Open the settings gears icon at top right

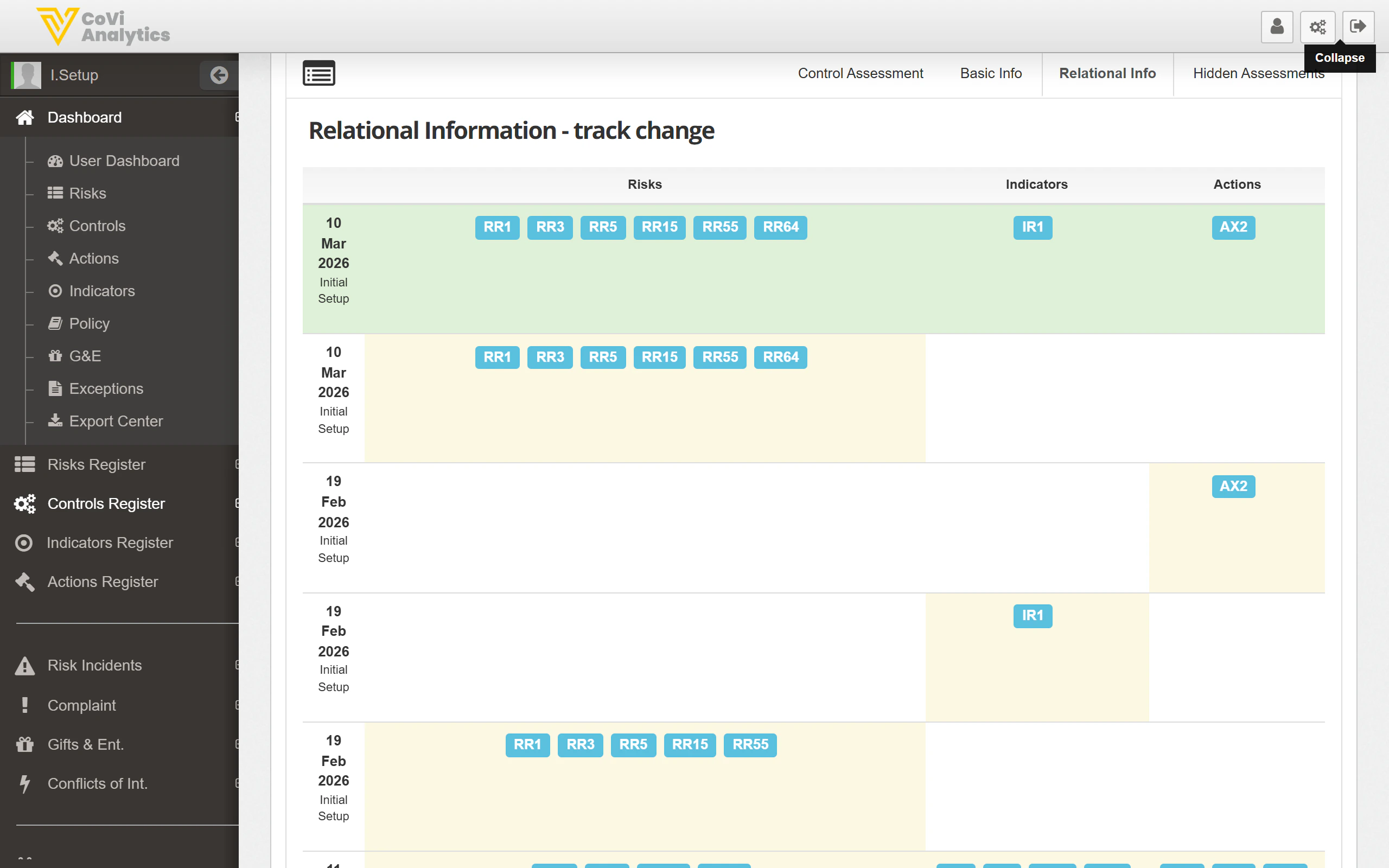click(1317, 27)
